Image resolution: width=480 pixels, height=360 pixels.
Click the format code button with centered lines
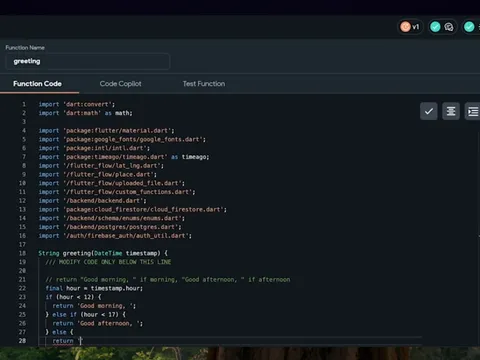pyautogui.click(x=451, y=111)
